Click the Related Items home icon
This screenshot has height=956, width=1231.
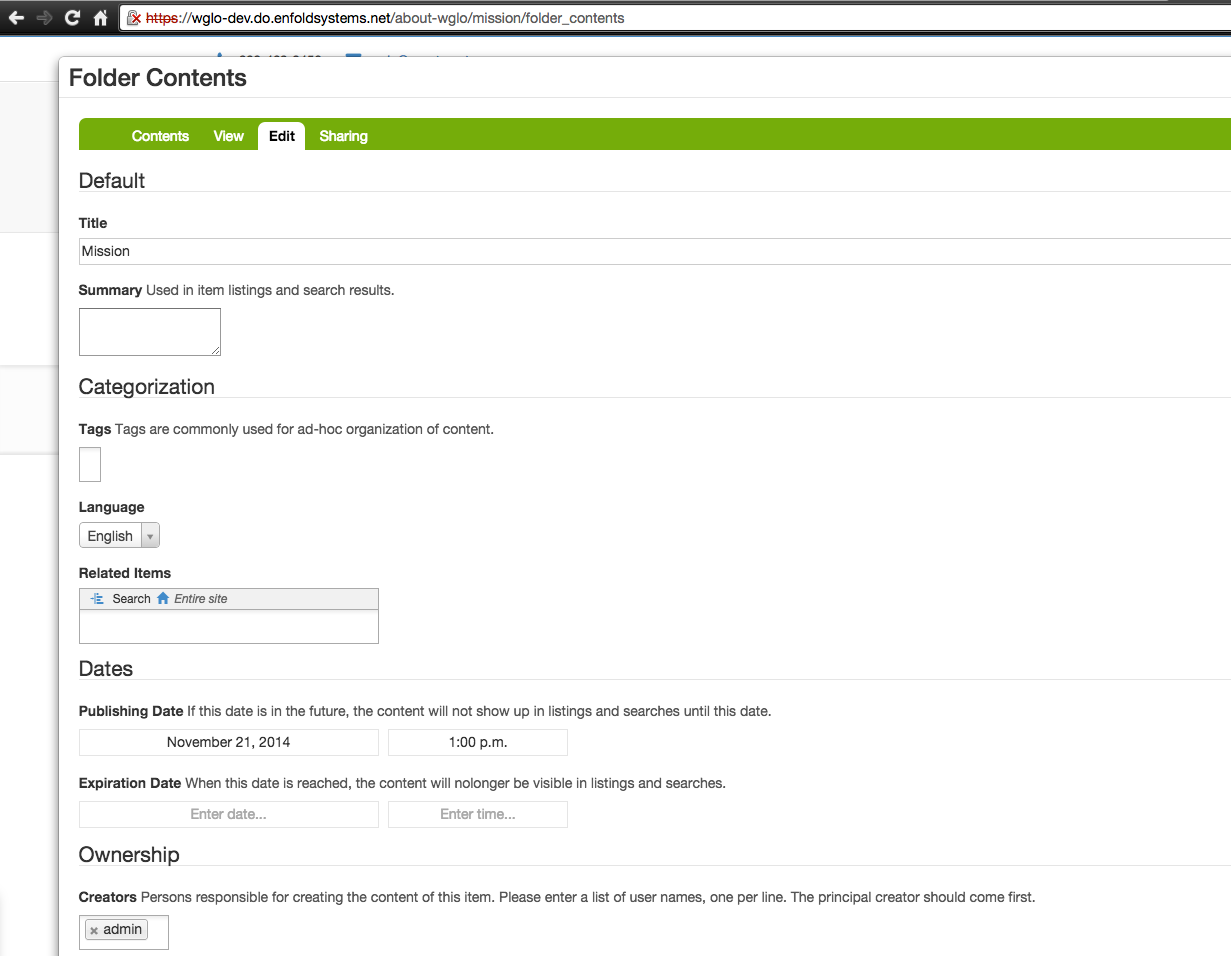click(163, 599)
